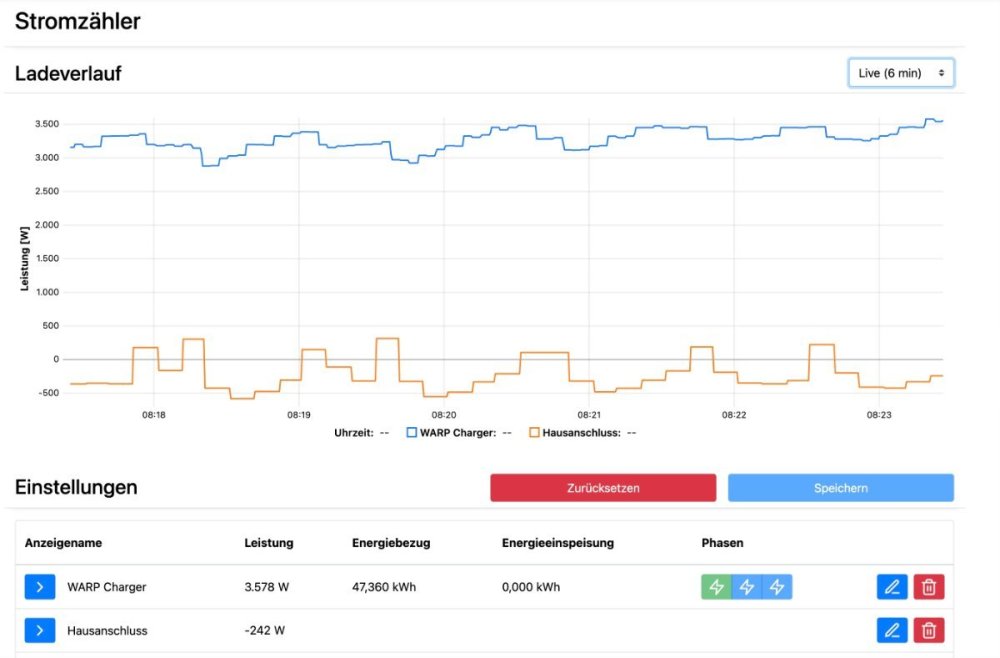Click the pencil icon for Hausanschluss
The height and width of the screenshot is (658, 1000).
point(892,630)
